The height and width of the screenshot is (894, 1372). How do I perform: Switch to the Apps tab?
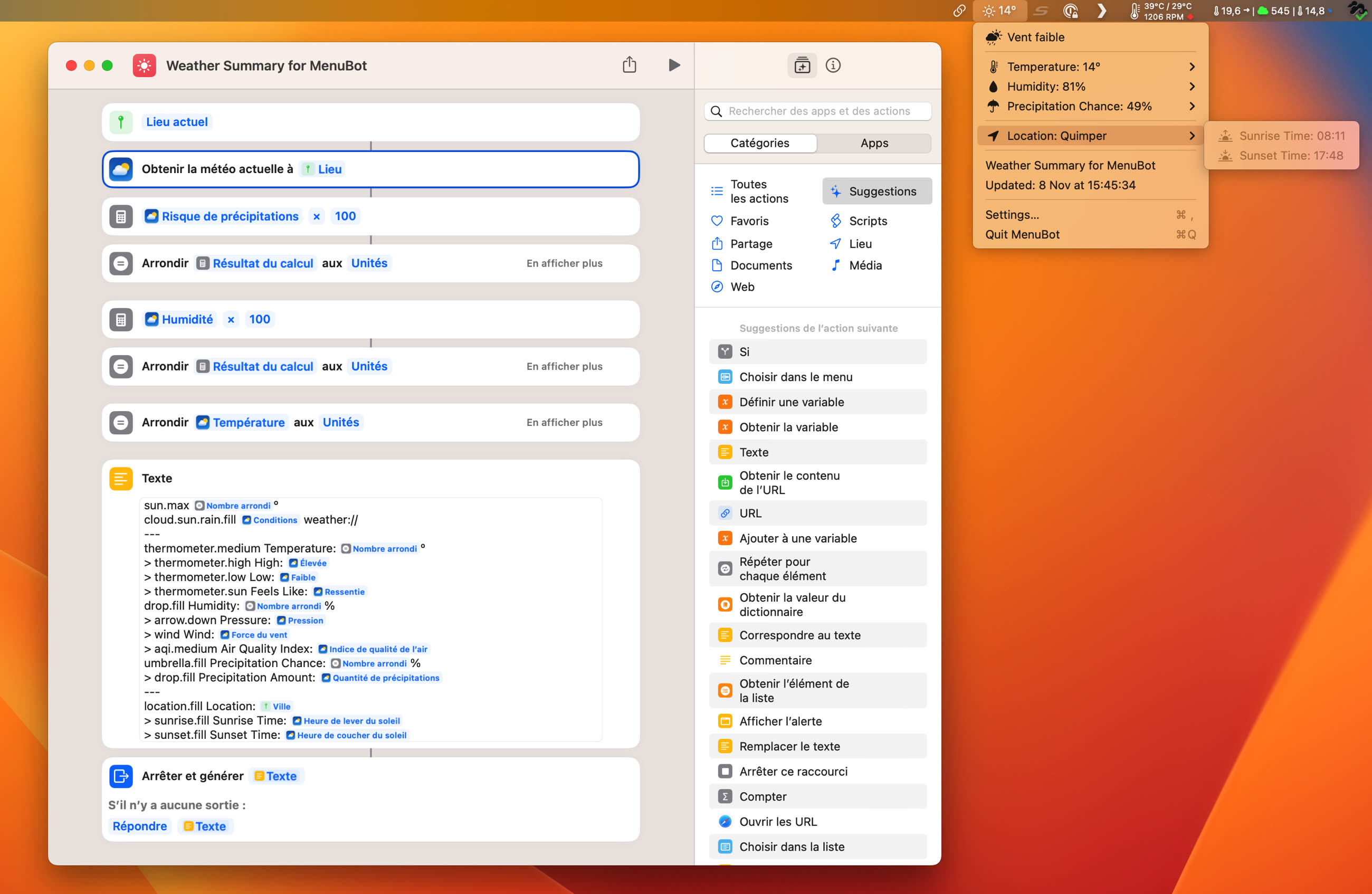(874, 143)
